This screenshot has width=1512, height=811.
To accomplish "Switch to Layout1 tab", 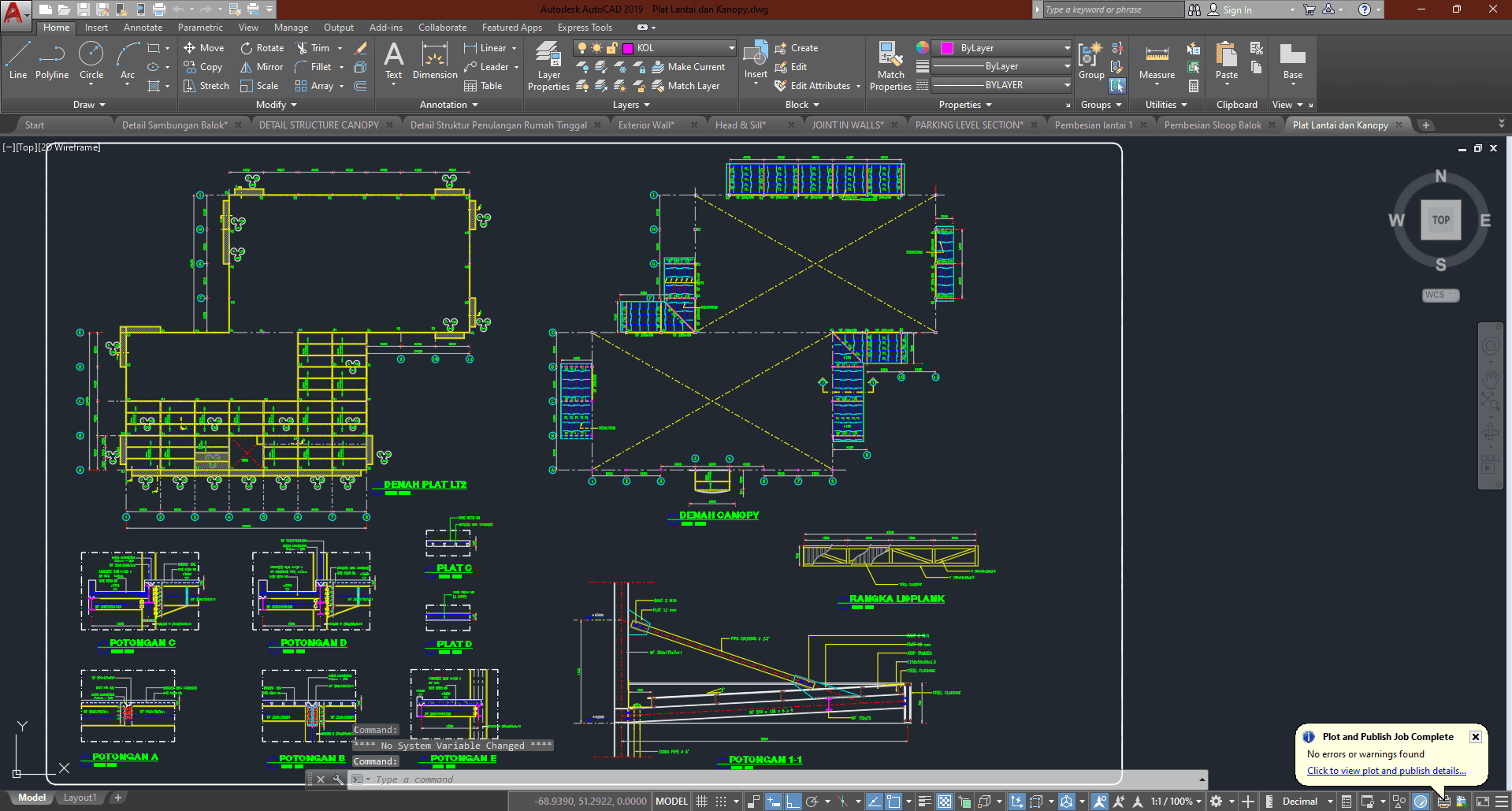I will click(80, 798).
